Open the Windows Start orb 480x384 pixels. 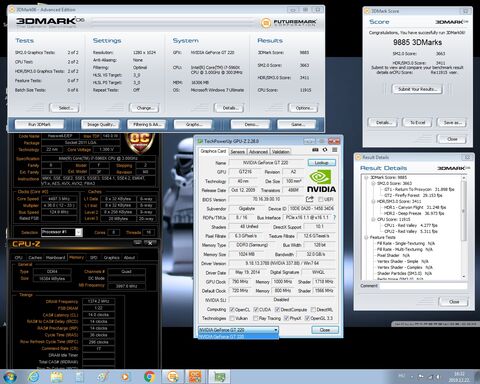(x=10, y=377)
